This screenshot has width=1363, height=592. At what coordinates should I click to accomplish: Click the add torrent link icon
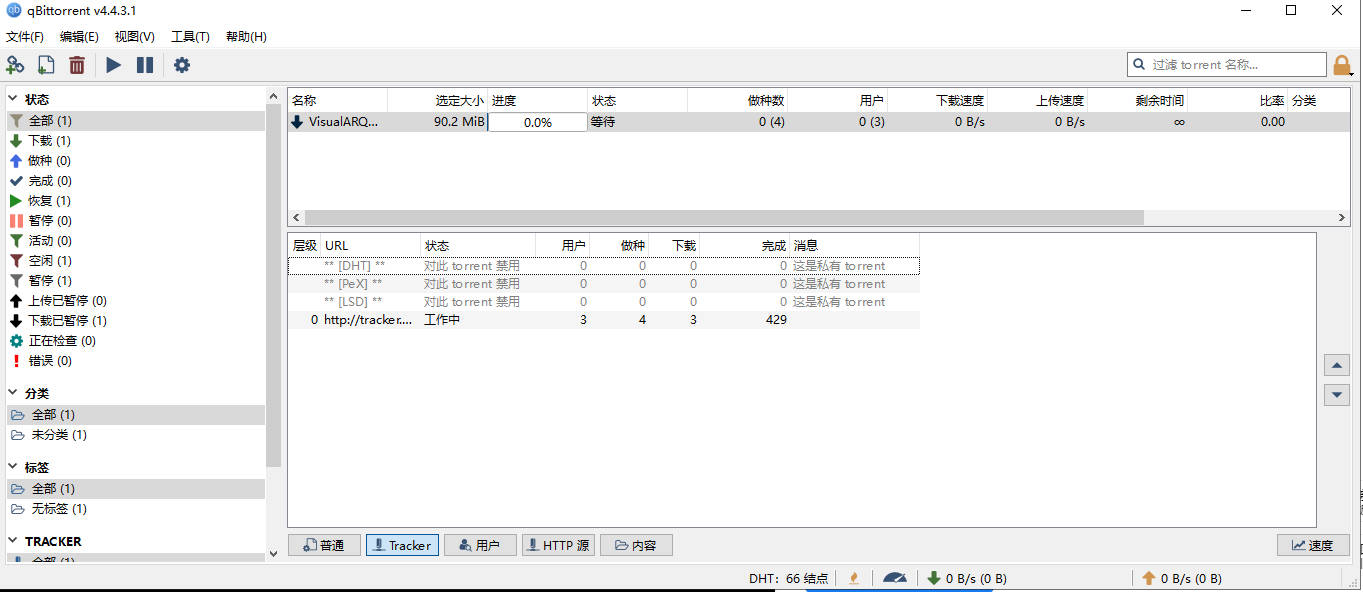(15, 65)
